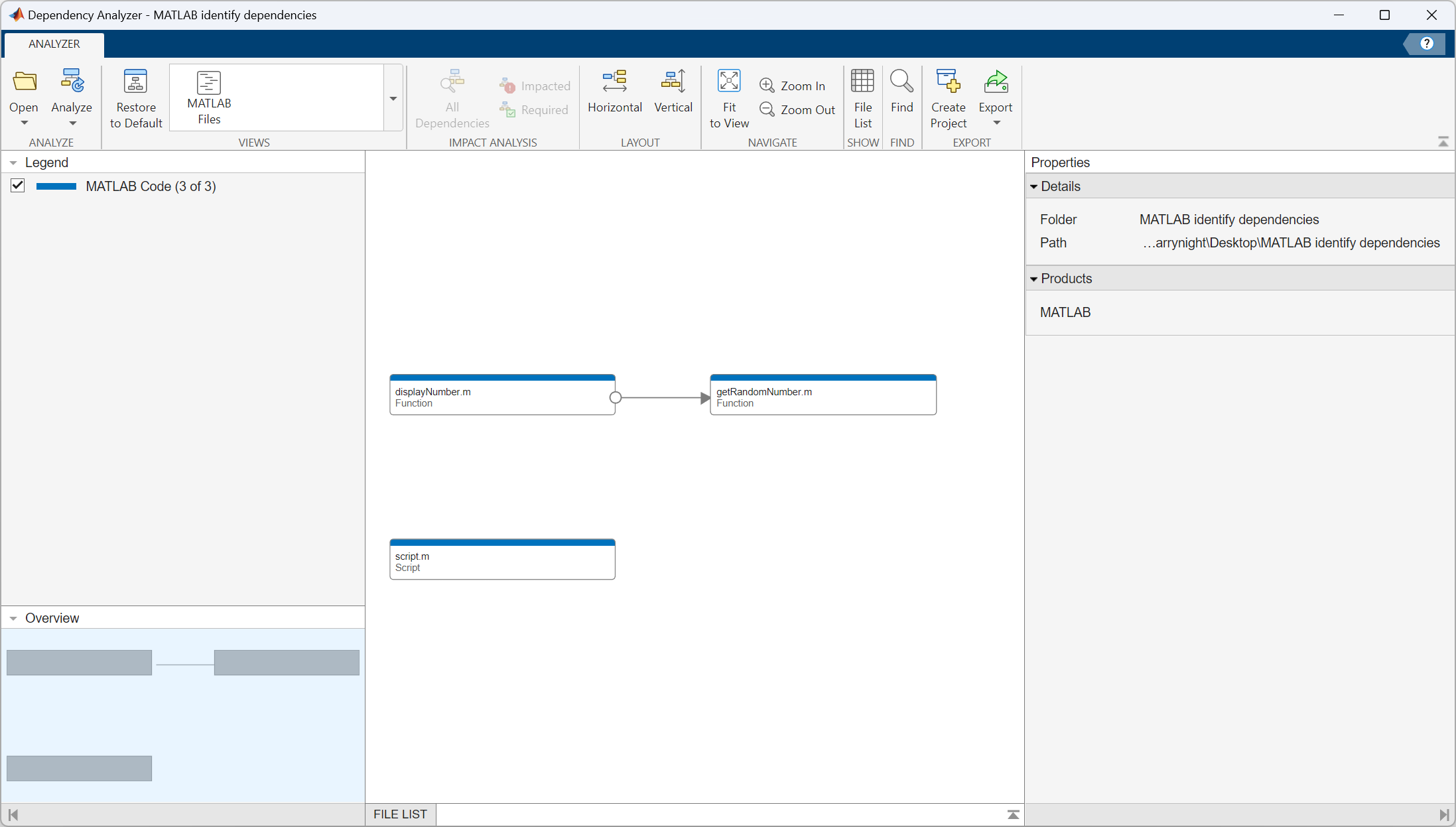Uncheck MATLAB Code legend checkbox
Image resolution: width=1456 pixels, height=827 pixels.
[x=18, y=186]
